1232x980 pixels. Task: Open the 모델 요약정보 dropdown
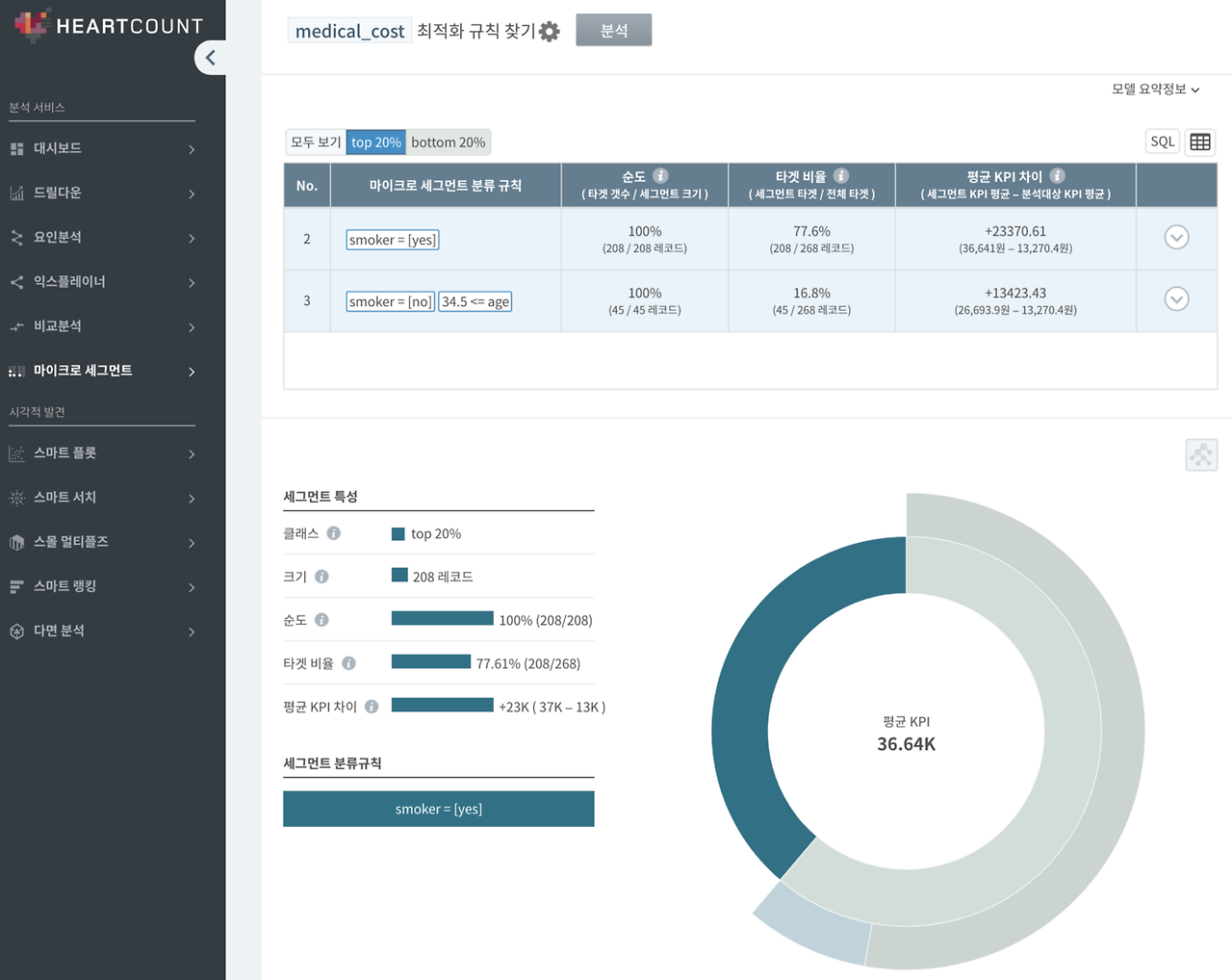pyautogui.click(x=1155, y=90)
